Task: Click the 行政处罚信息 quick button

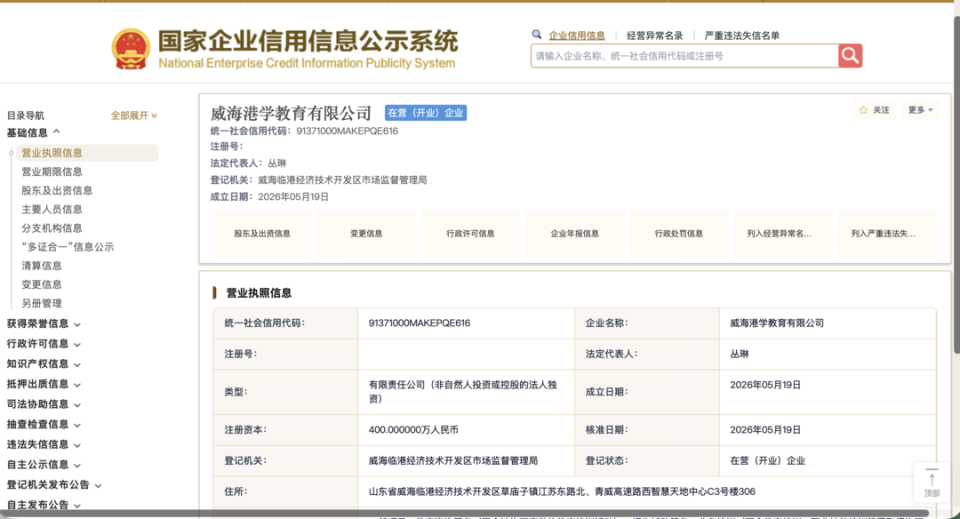Action: [678, 233]
